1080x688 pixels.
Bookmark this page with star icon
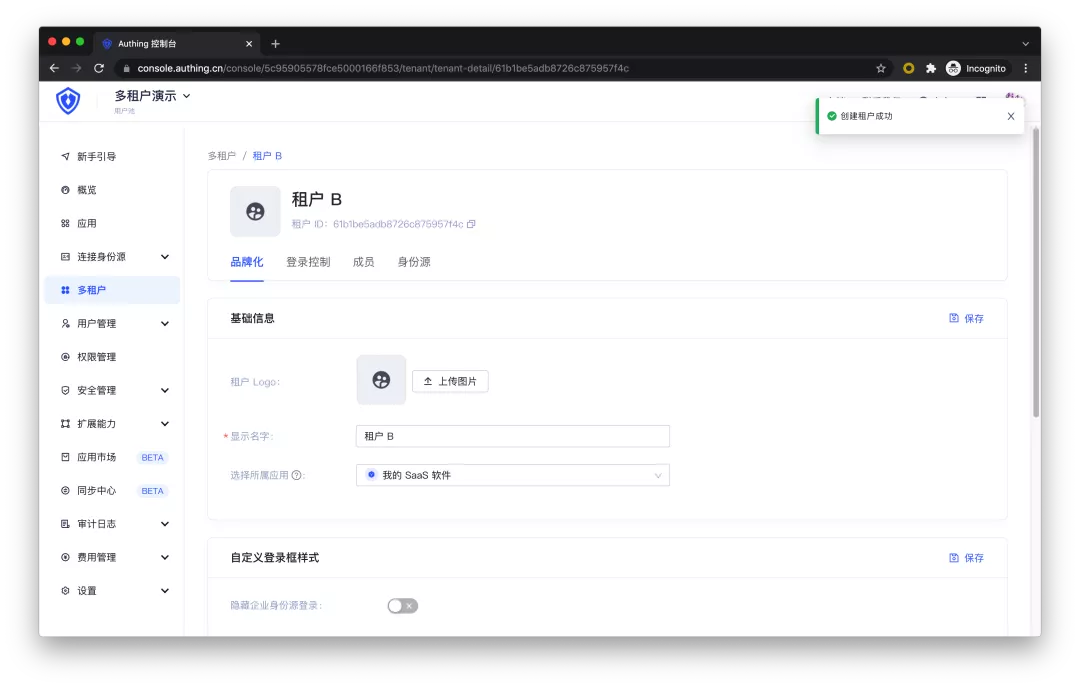click(x=880, y=68)
